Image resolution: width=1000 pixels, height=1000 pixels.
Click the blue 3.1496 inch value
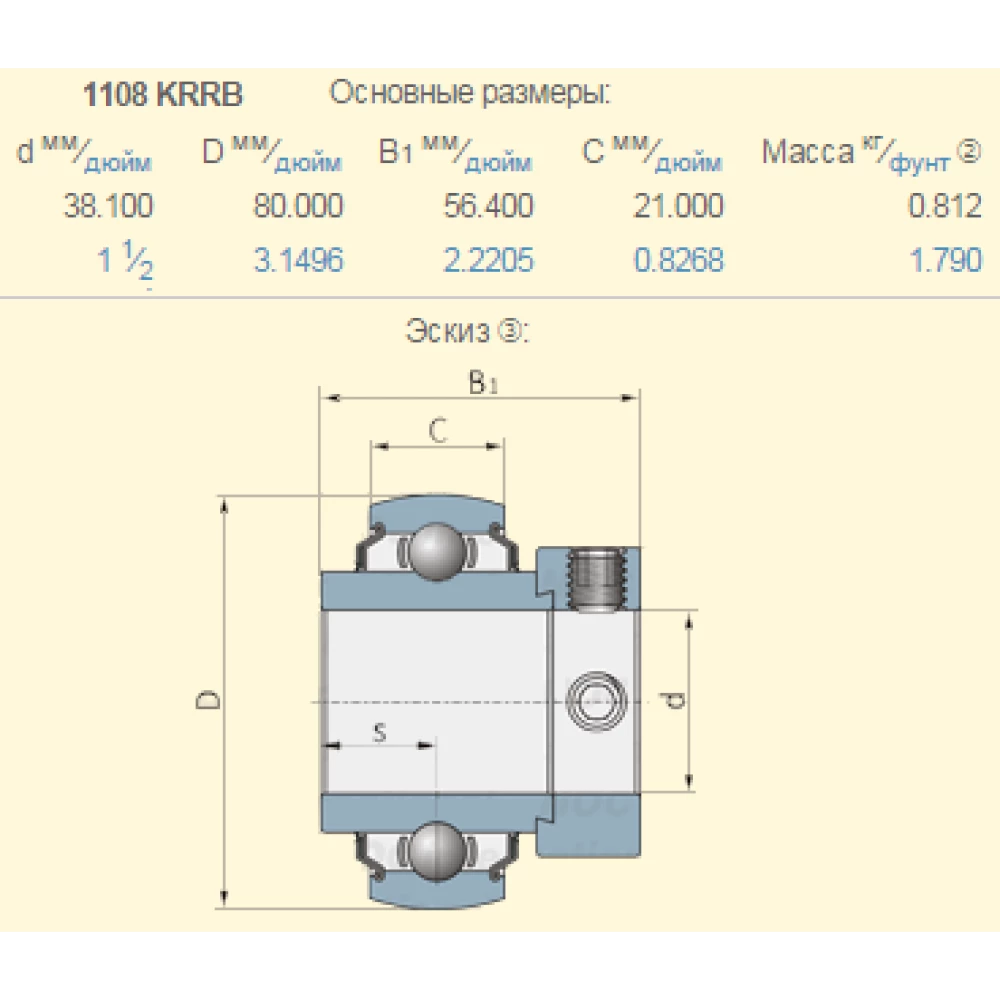pyautogui.click(x=298, y=261)
